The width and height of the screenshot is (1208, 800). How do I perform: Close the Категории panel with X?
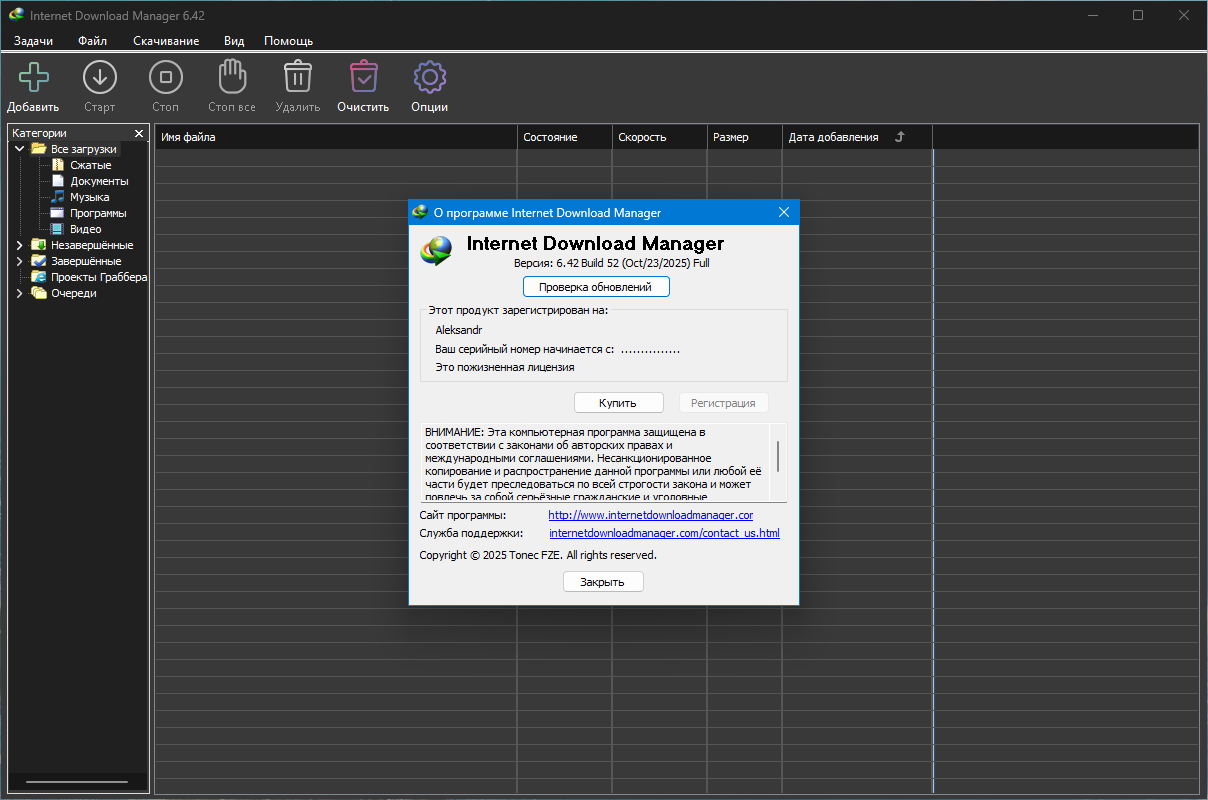click(x=139, y=133)
